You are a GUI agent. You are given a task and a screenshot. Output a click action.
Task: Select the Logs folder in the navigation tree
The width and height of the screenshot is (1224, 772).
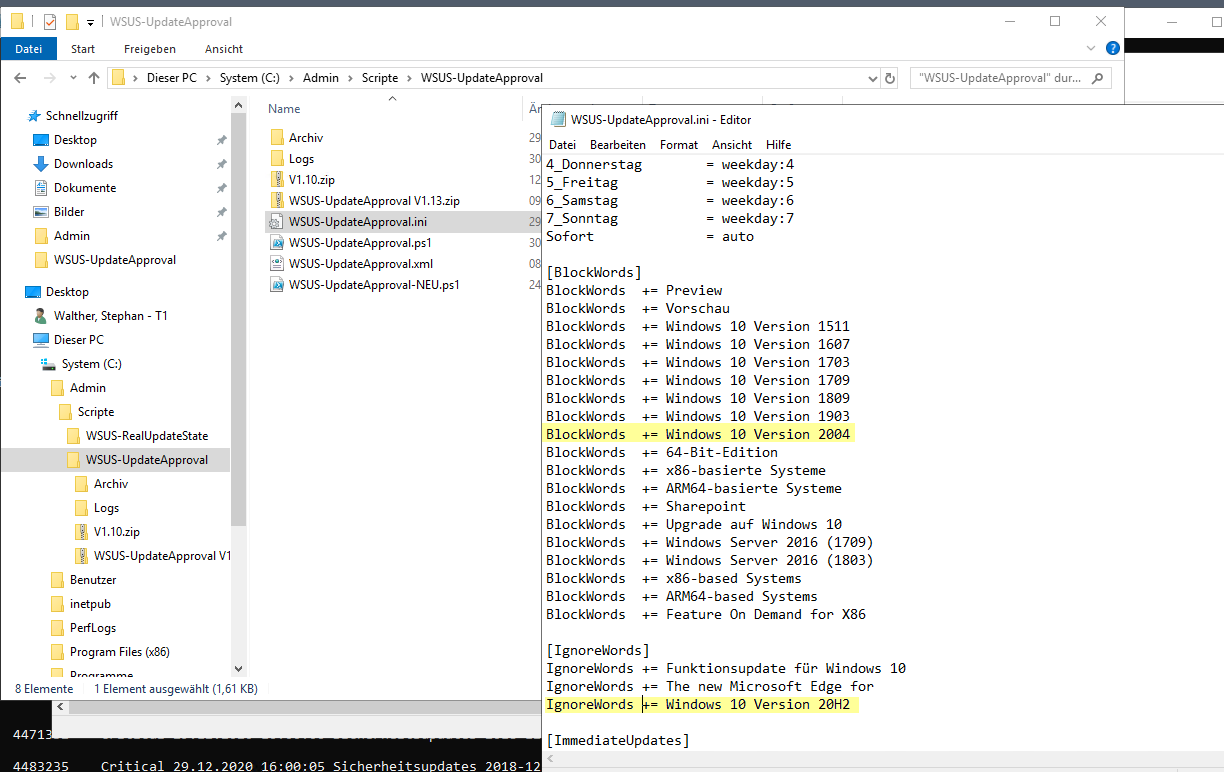106,508
